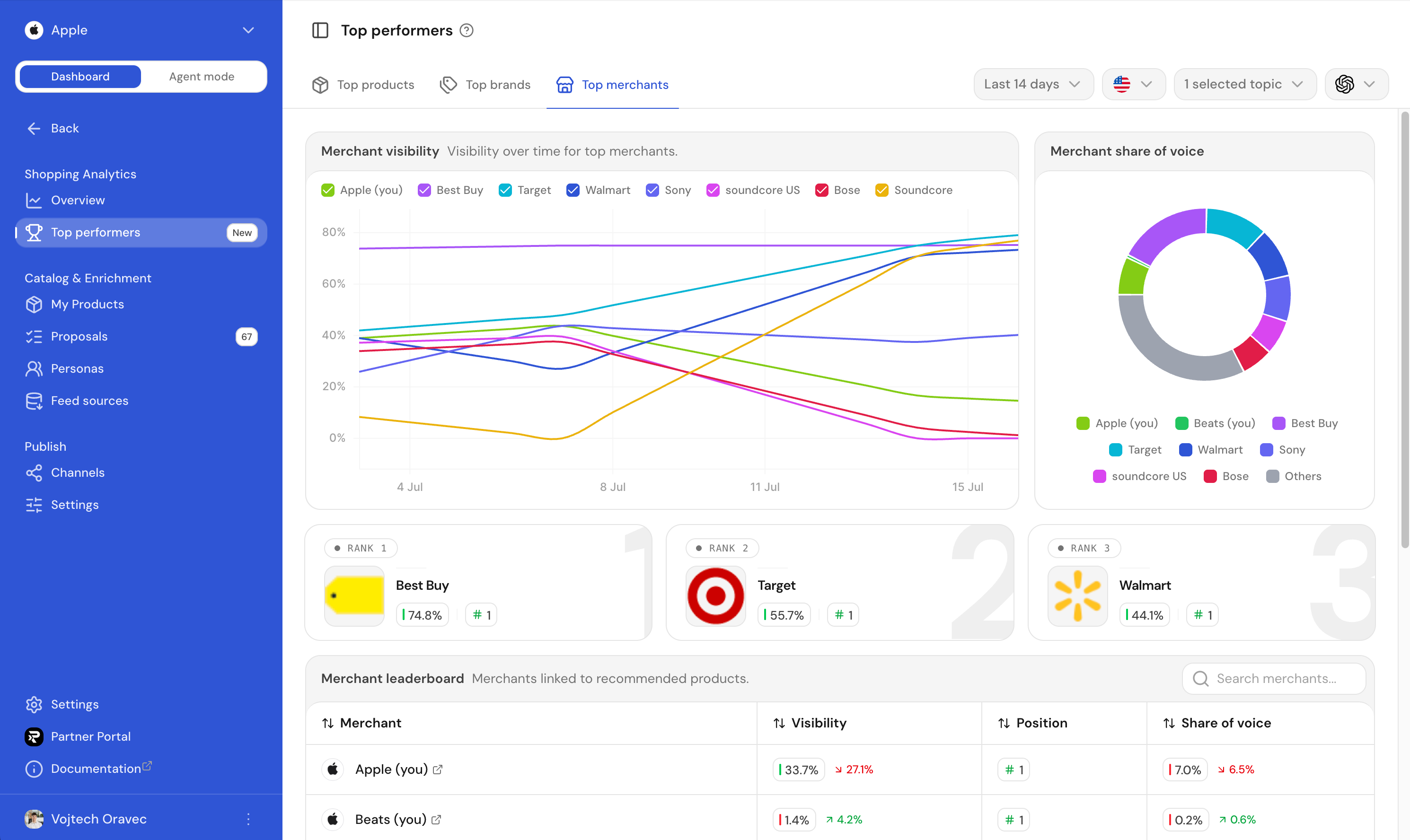Switch to the Top products tab
The height and width of the screenshot is (840, 1410).
[363, 85]
